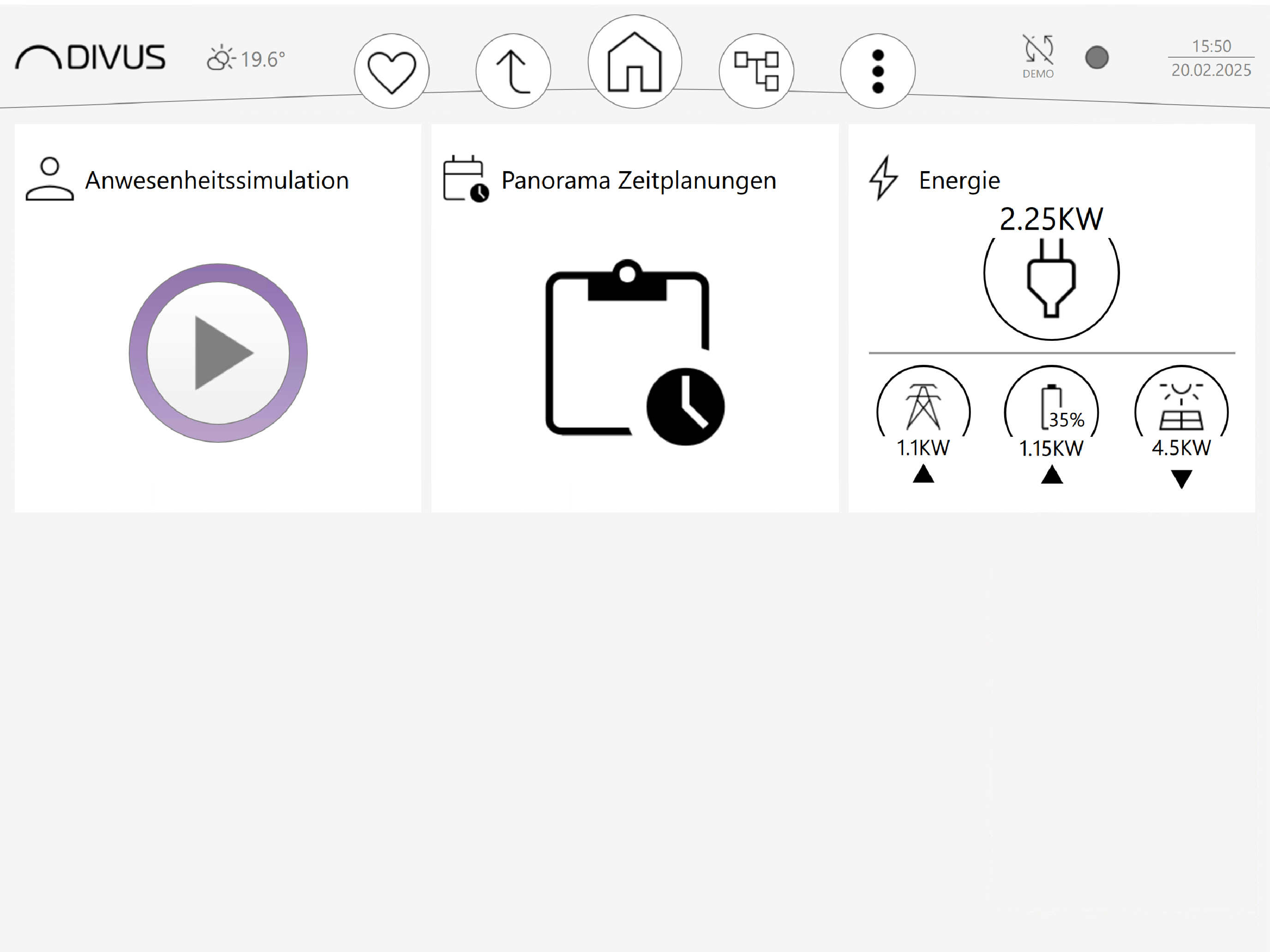Open the home screen icon
Image resolution: width=1270 pixels, height=952 pixels.
tap(635, 61)
